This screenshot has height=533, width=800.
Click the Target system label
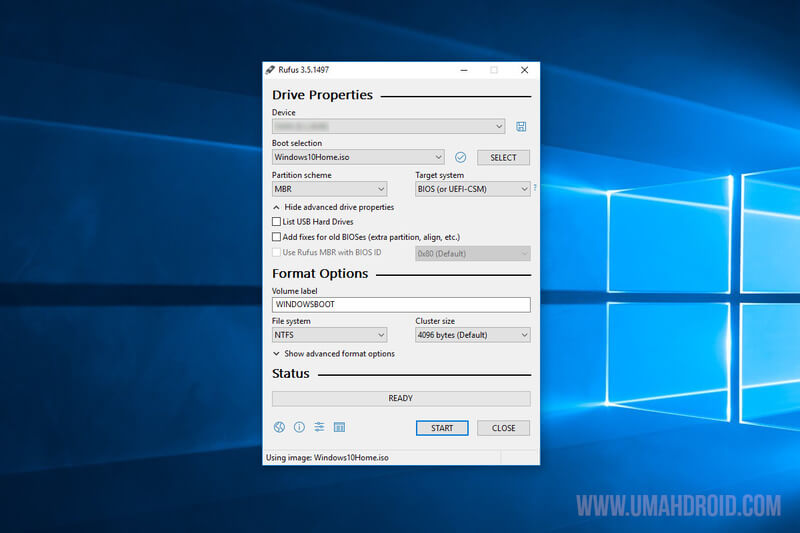[x=439, y=175]
